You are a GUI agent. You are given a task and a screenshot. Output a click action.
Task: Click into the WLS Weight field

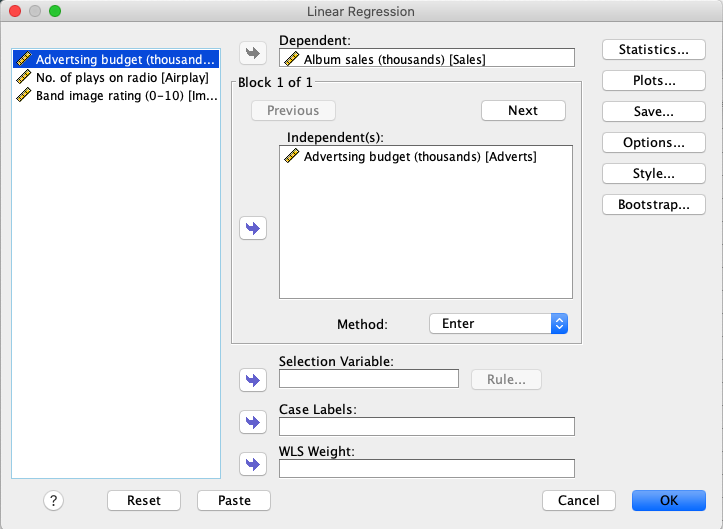(427, 469)
